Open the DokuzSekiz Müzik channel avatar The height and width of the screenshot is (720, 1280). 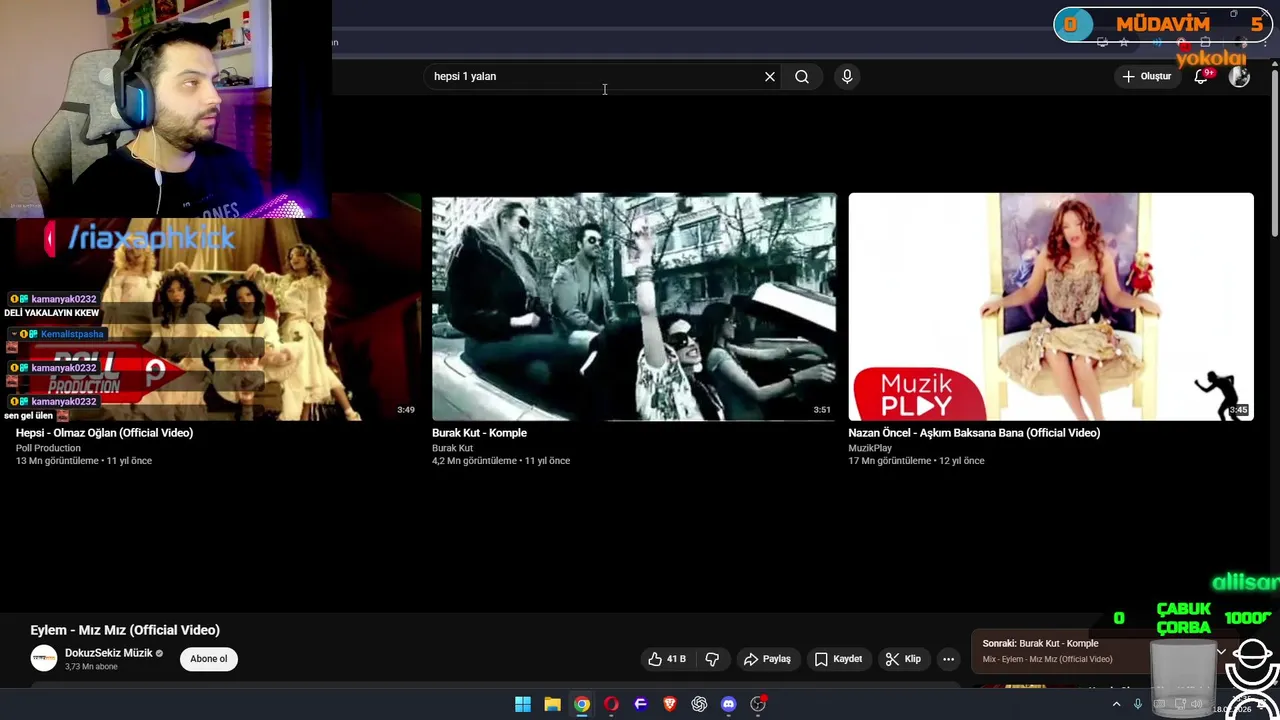coord(44,658)
